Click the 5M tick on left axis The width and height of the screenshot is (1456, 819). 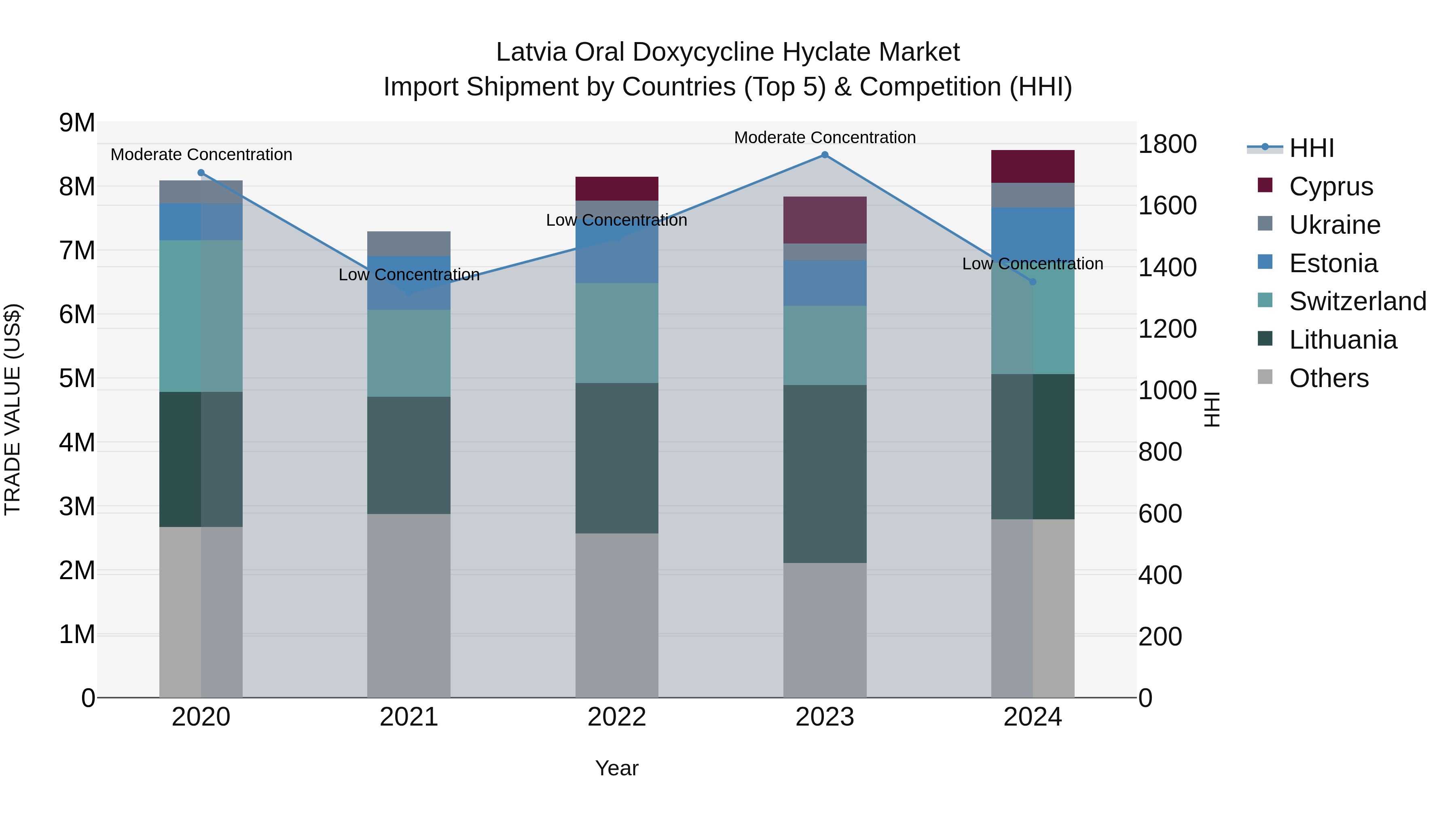click(77, 378)
